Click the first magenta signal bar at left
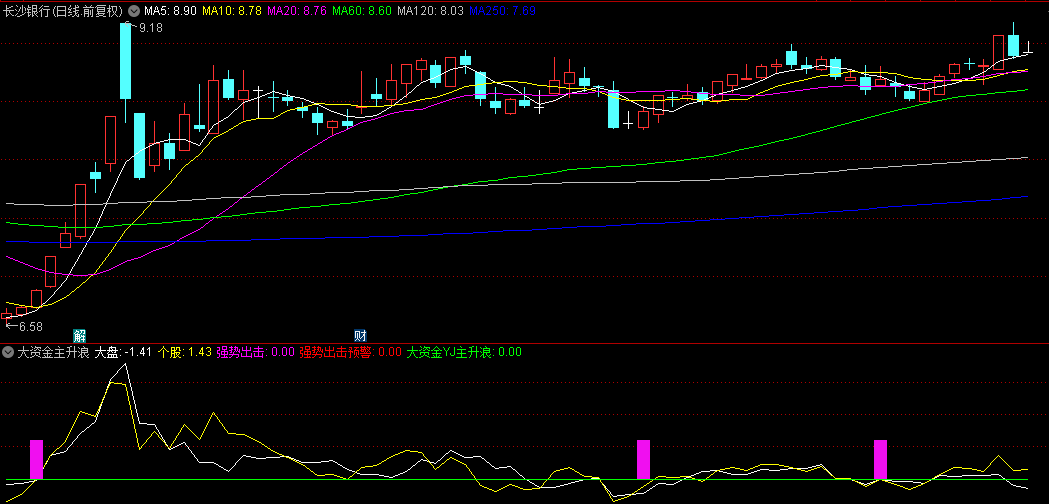Image resolution: width=1049 pixels, height=504 pixels. pos(36,459)
